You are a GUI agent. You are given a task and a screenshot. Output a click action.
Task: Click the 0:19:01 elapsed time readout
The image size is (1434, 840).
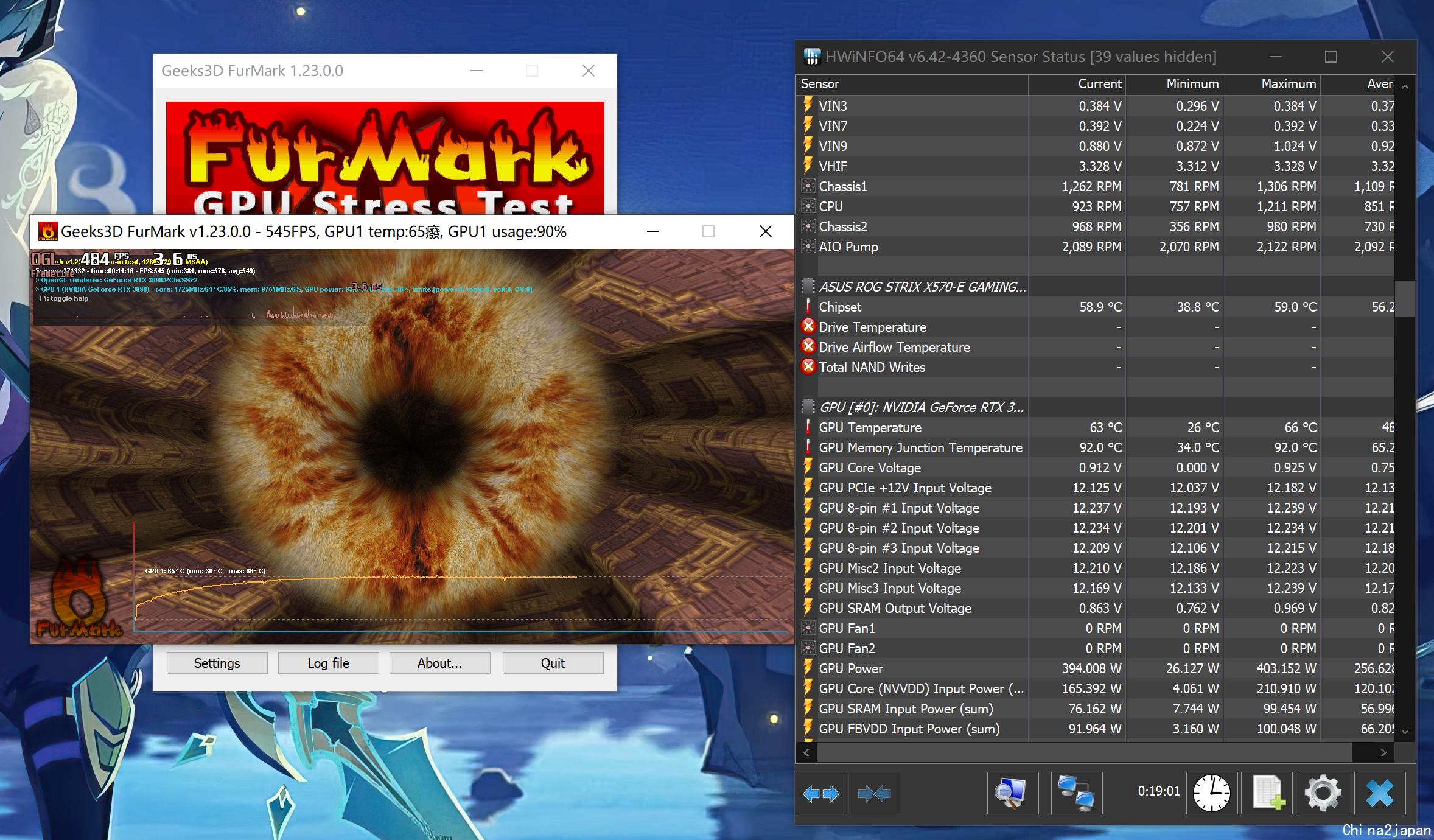point(1158,791)
